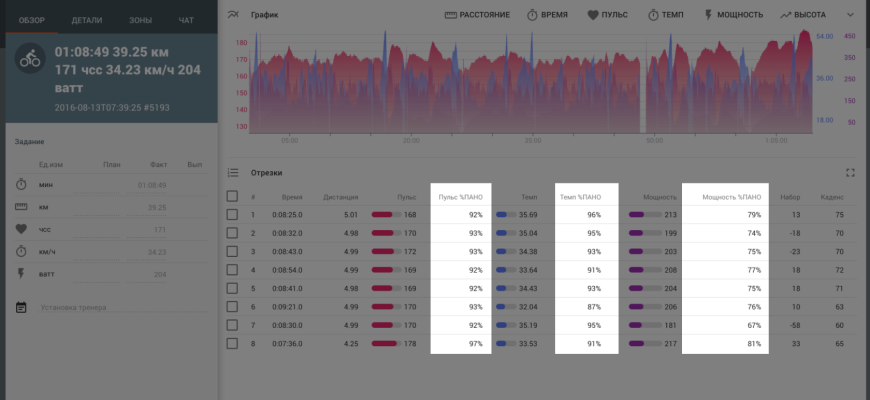This screenshot has width=870, height=400.
Task: Click the chart icon beside График
Action: click(x=233, y=15)
